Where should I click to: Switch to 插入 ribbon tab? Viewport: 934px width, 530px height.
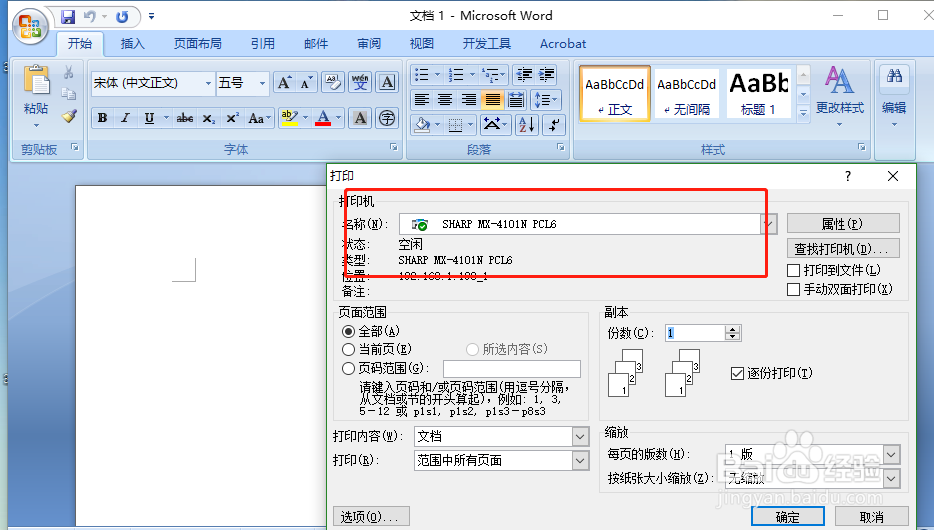click(132, 43)
